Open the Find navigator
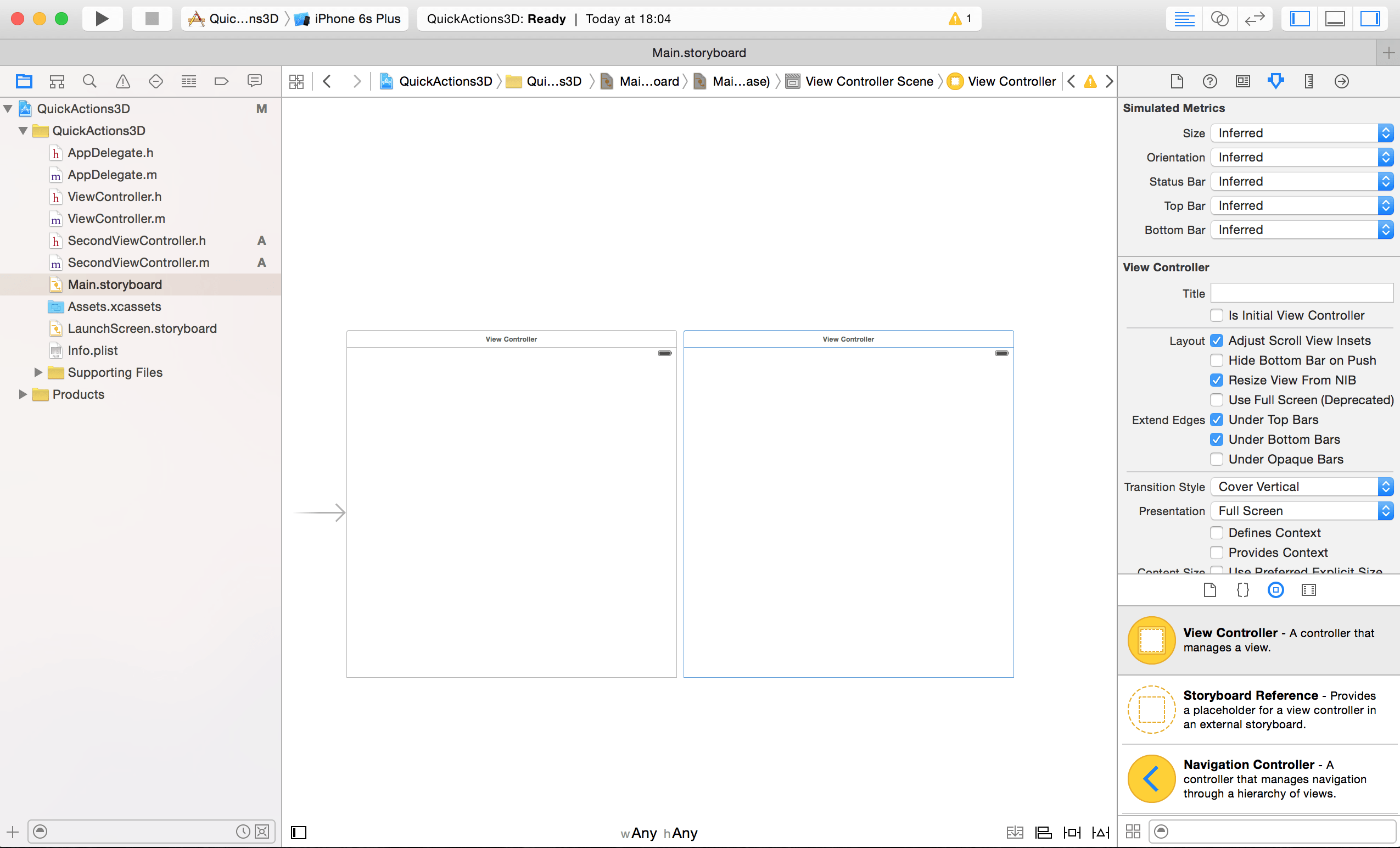The image size is (1400, 848). [90, 81]
